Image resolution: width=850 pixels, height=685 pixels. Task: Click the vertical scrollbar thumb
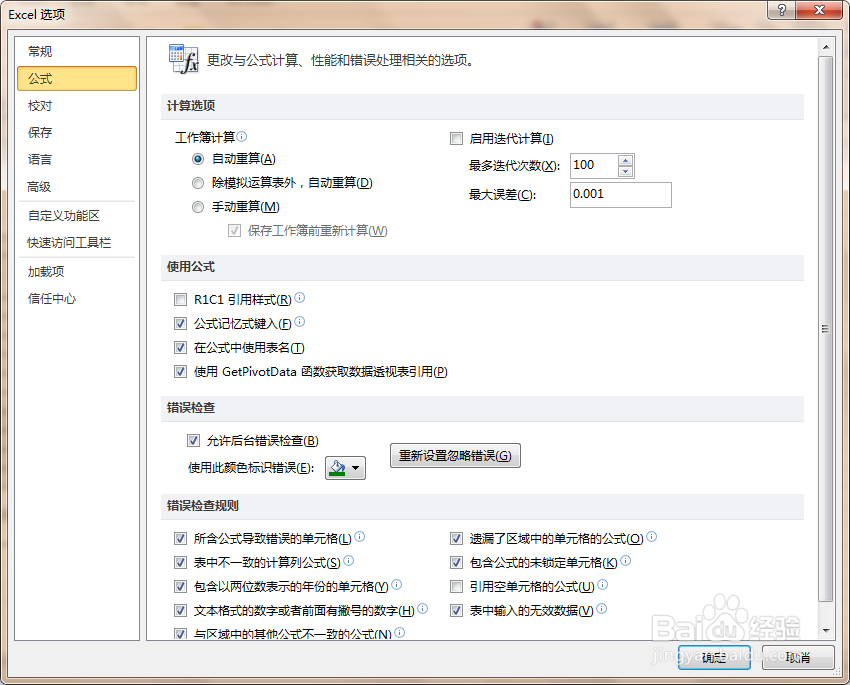[826, 329]
